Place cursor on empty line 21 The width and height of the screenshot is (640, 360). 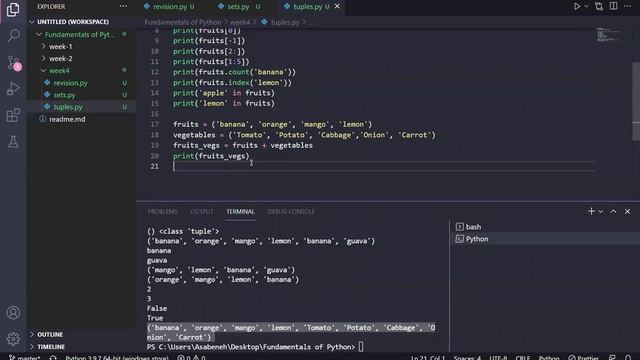pos(384,166)
